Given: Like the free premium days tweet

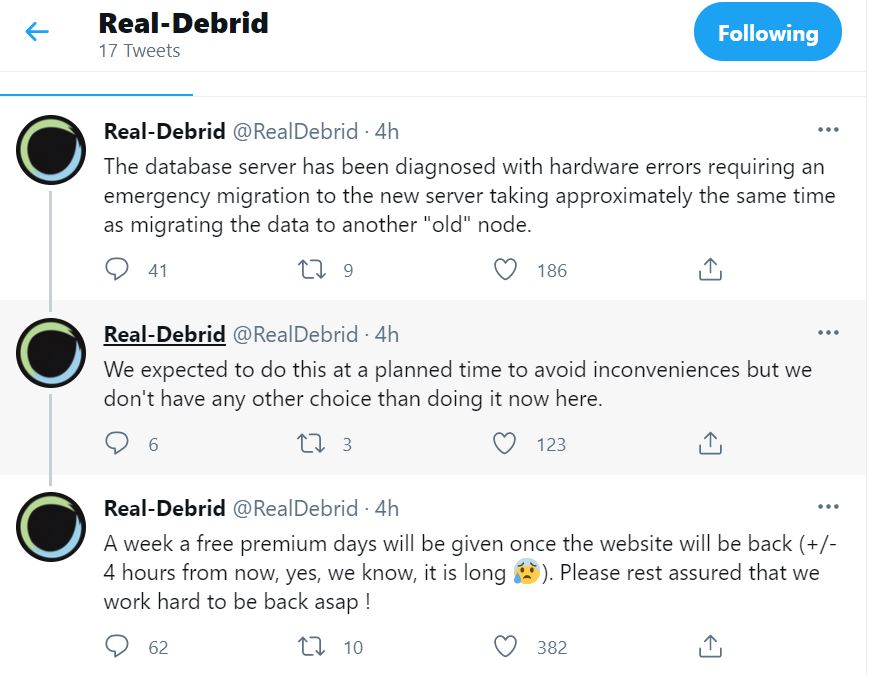Looking at the screenshot, I should point(506,646).
